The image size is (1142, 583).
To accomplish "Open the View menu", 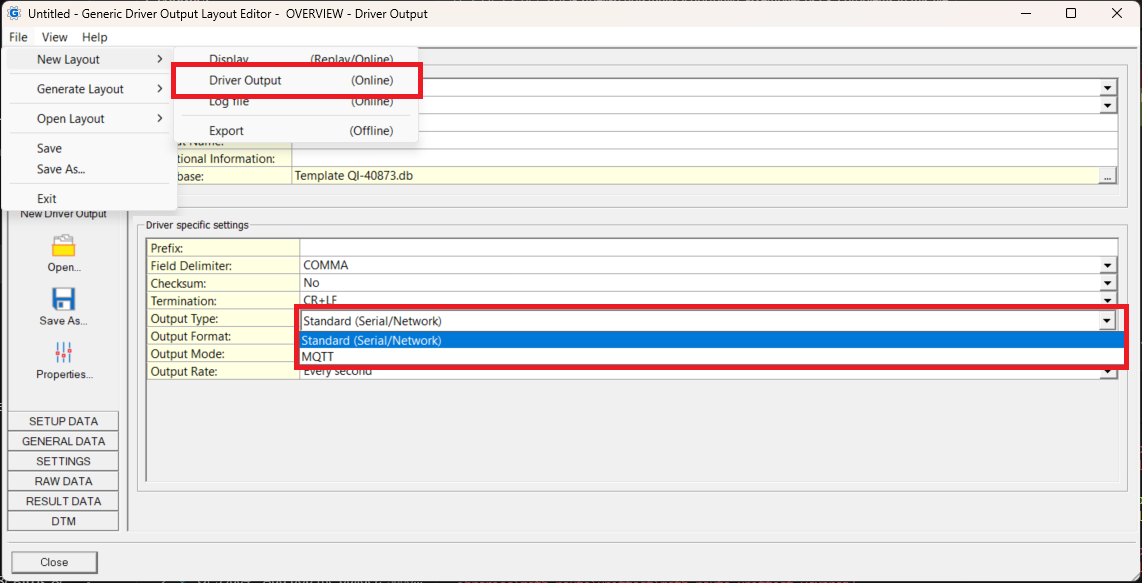I will coord(54,37).
